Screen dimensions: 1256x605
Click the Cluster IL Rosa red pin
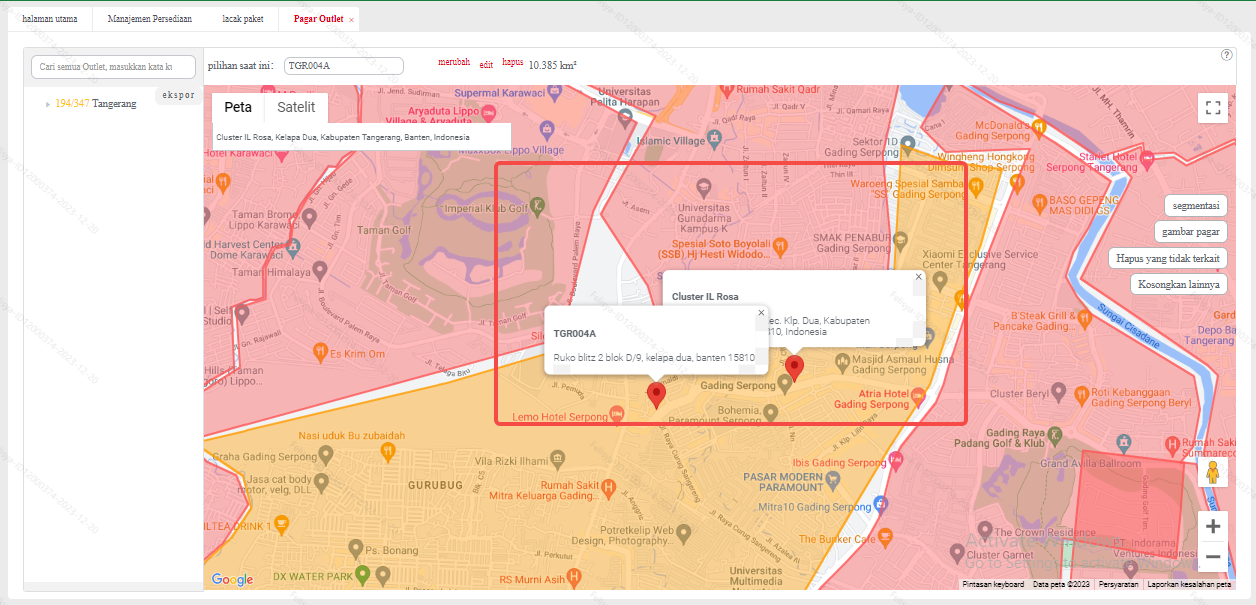(794, 368)
